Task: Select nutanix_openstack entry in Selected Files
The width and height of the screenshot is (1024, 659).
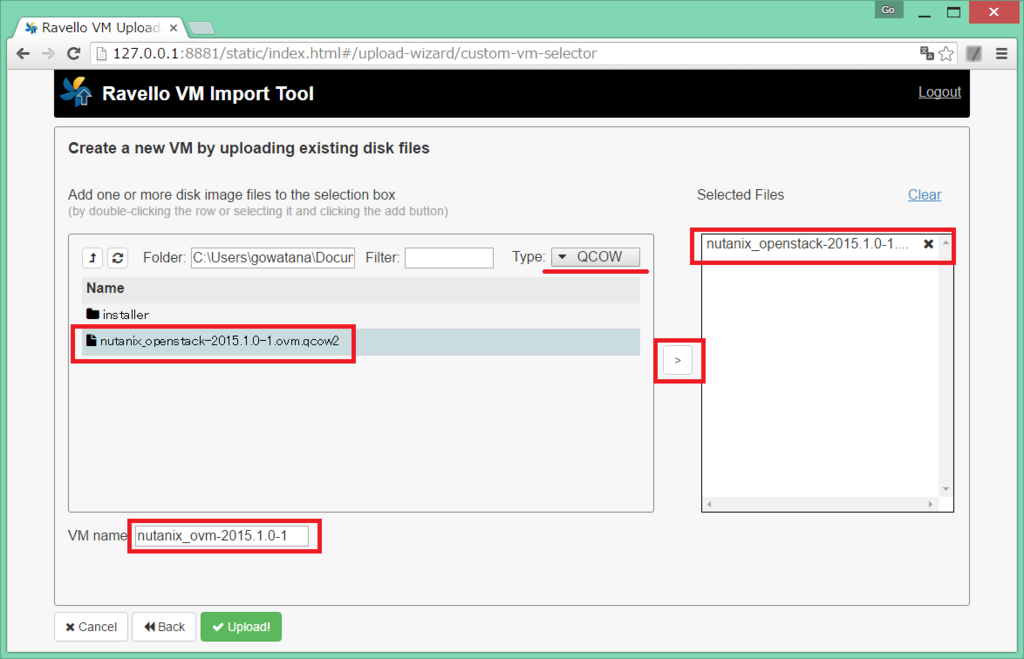Action: coord(807,244)
